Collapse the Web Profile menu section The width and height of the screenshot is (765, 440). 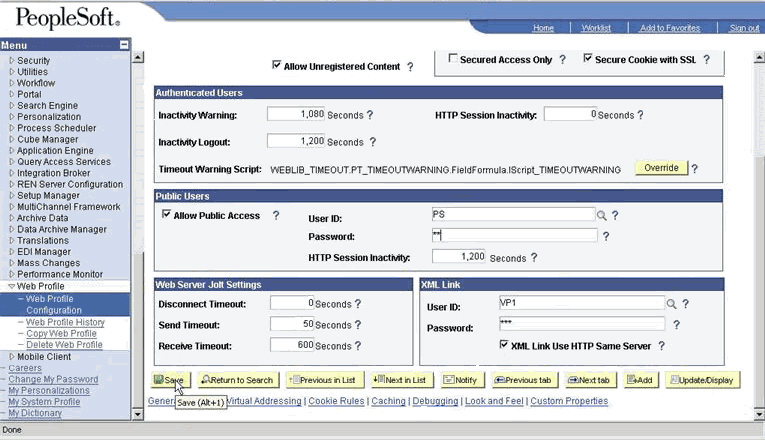[x=12, y=286]
